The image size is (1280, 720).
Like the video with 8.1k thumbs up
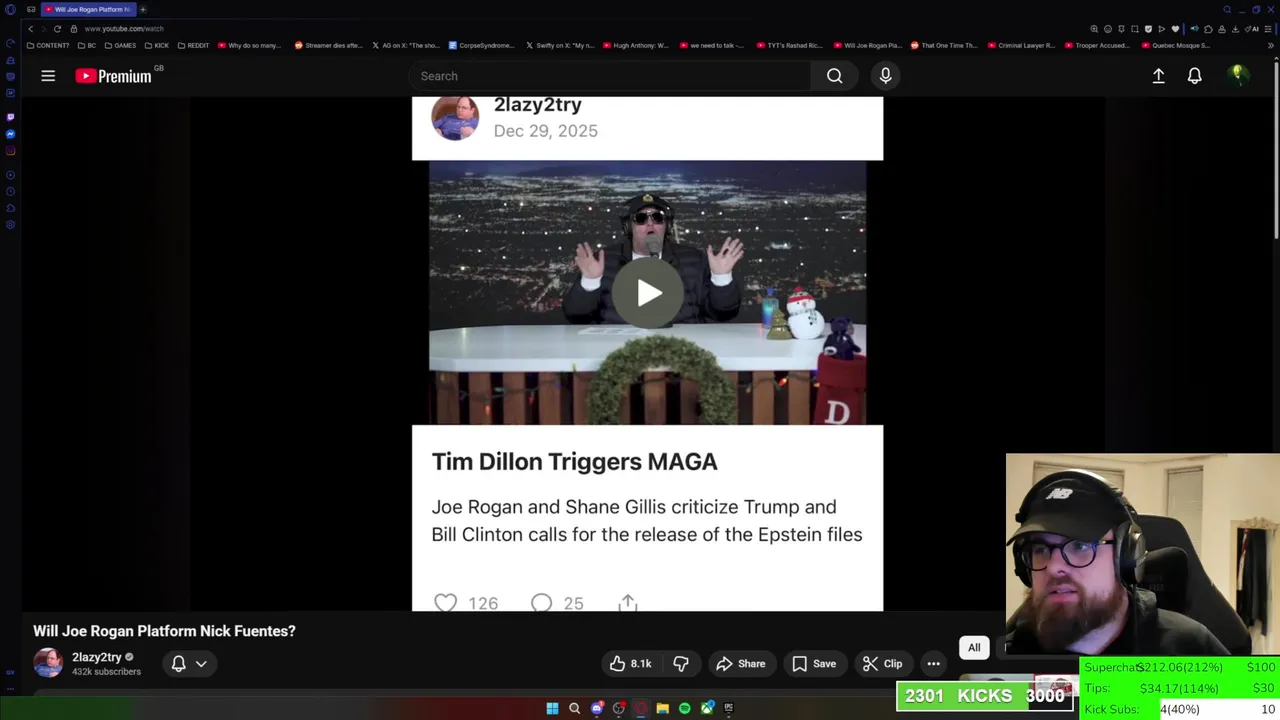point(630,663)
